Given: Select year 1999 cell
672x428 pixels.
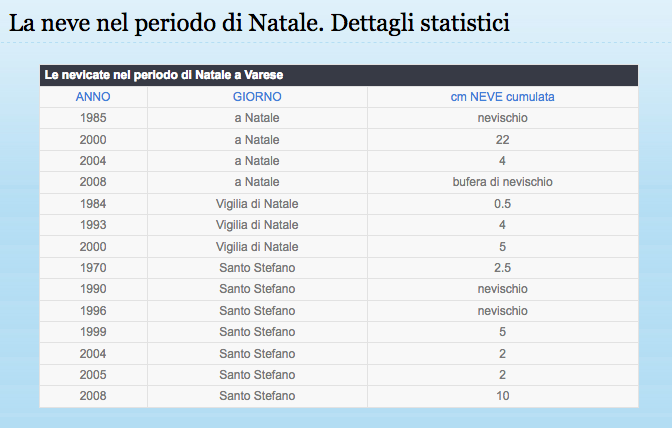Looking at the screenshot, I should coord(93,332).
